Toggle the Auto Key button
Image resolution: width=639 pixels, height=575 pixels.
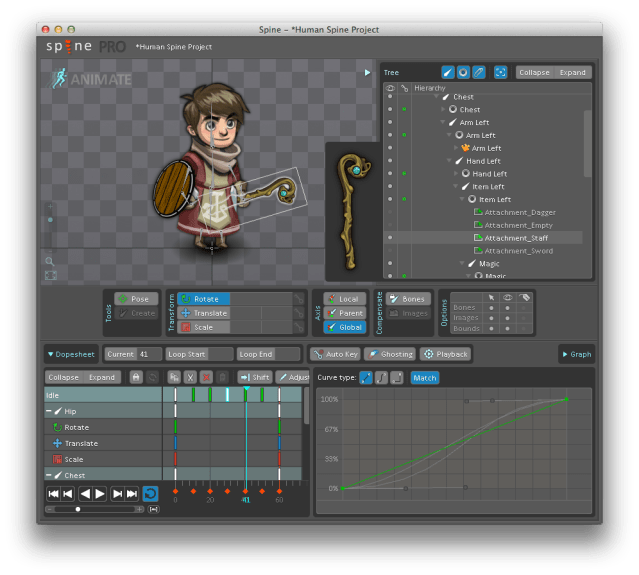point(335,354)
